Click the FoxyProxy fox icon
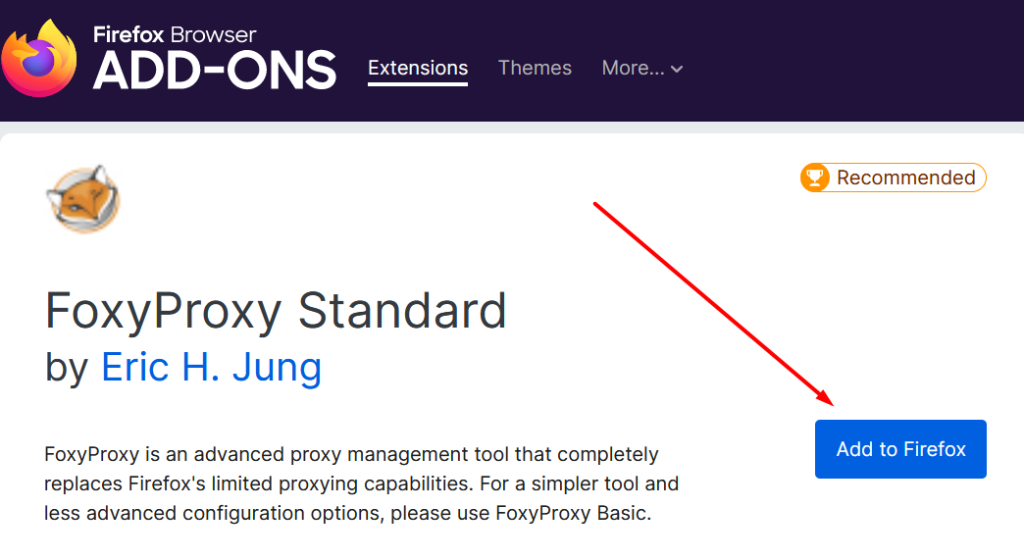This screenshot has width=1024, height=559. (x=83, y=198)
